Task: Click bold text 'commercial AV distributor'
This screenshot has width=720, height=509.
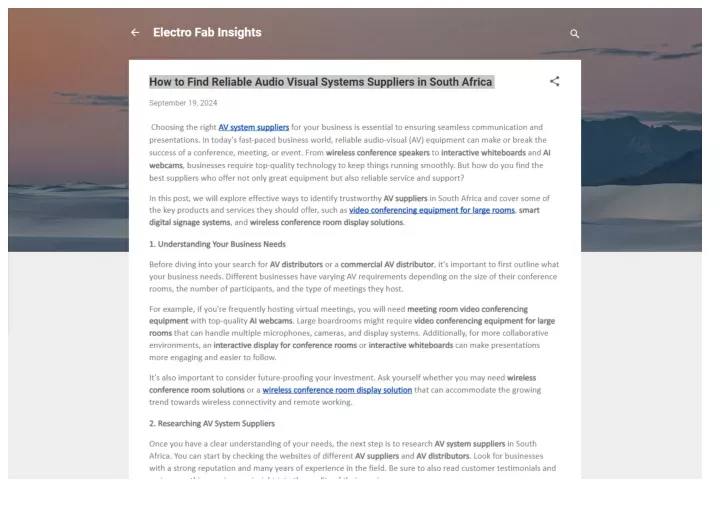Action: click(387, 265)
